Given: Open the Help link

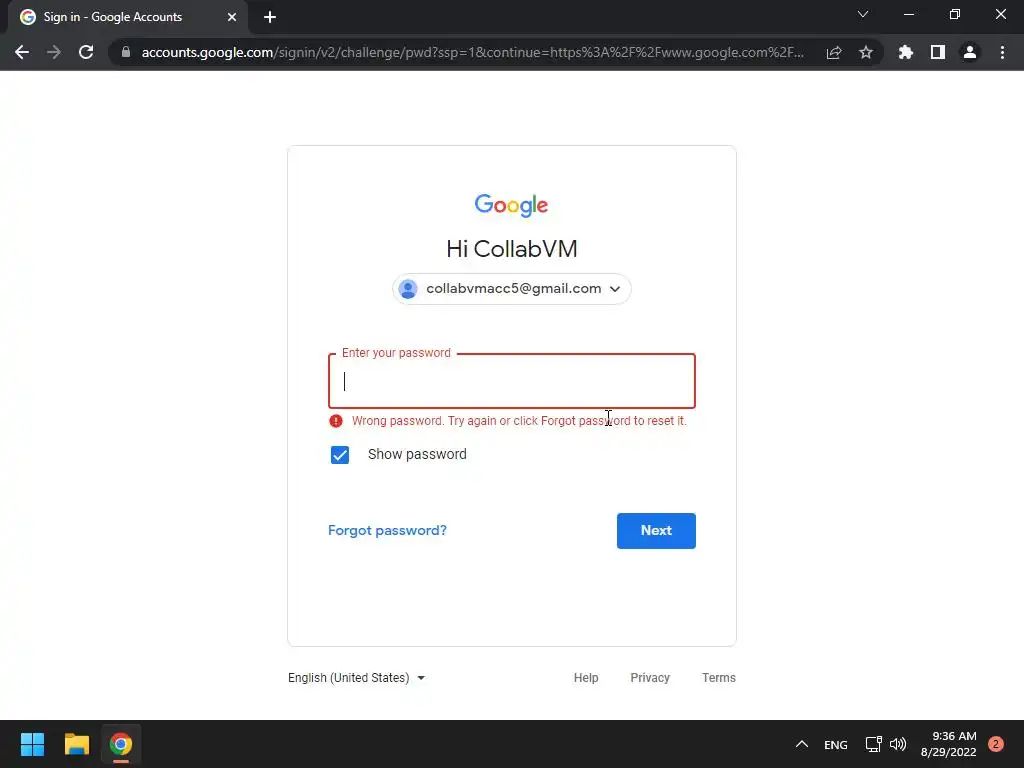Looking at the screenshot, I should (x=586, y=678).
